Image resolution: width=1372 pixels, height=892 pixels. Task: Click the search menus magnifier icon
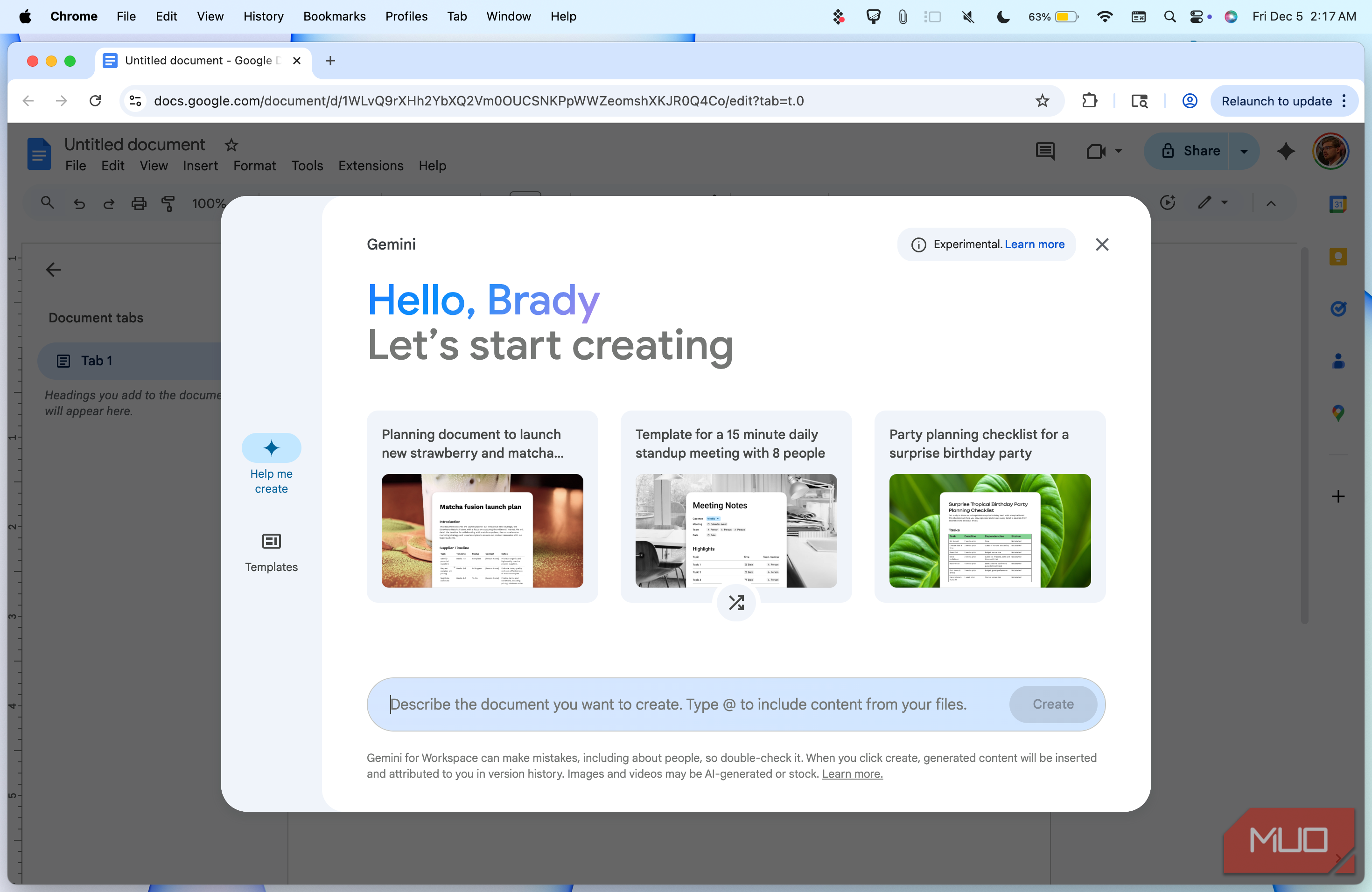click(x=47, y=203)
